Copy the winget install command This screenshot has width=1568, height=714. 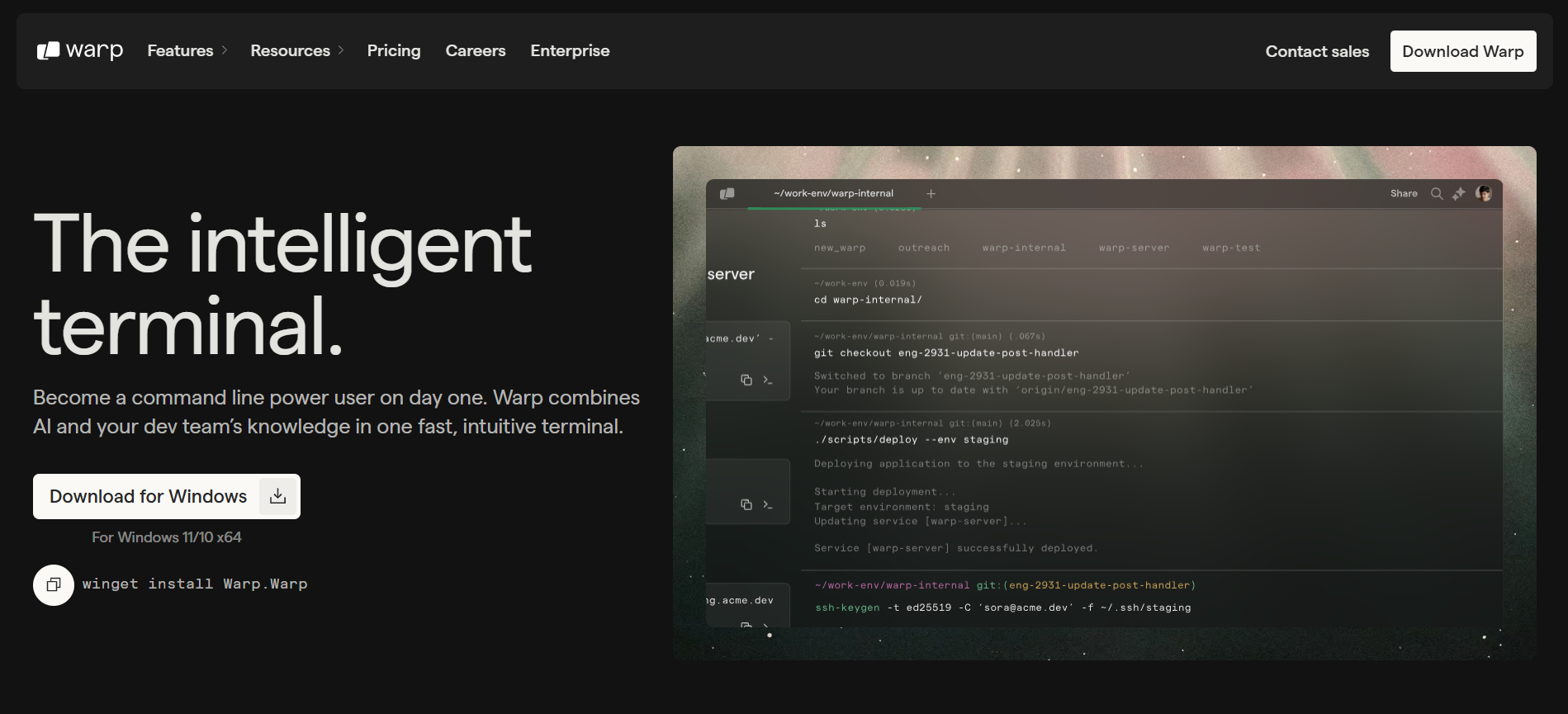click(54, 584)
